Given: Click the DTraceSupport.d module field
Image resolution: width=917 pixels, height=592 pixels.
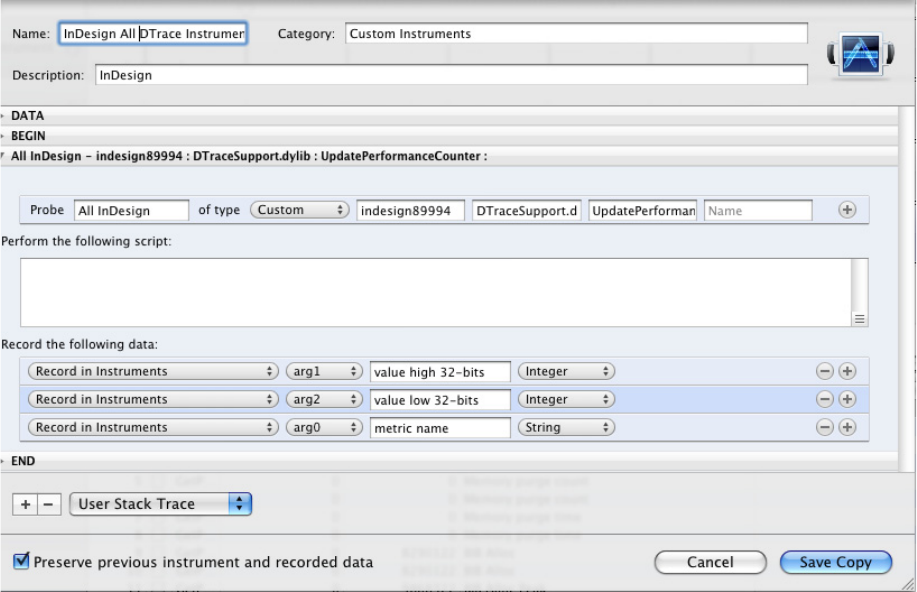Looking at the screenshot, I should click(526, 211).
